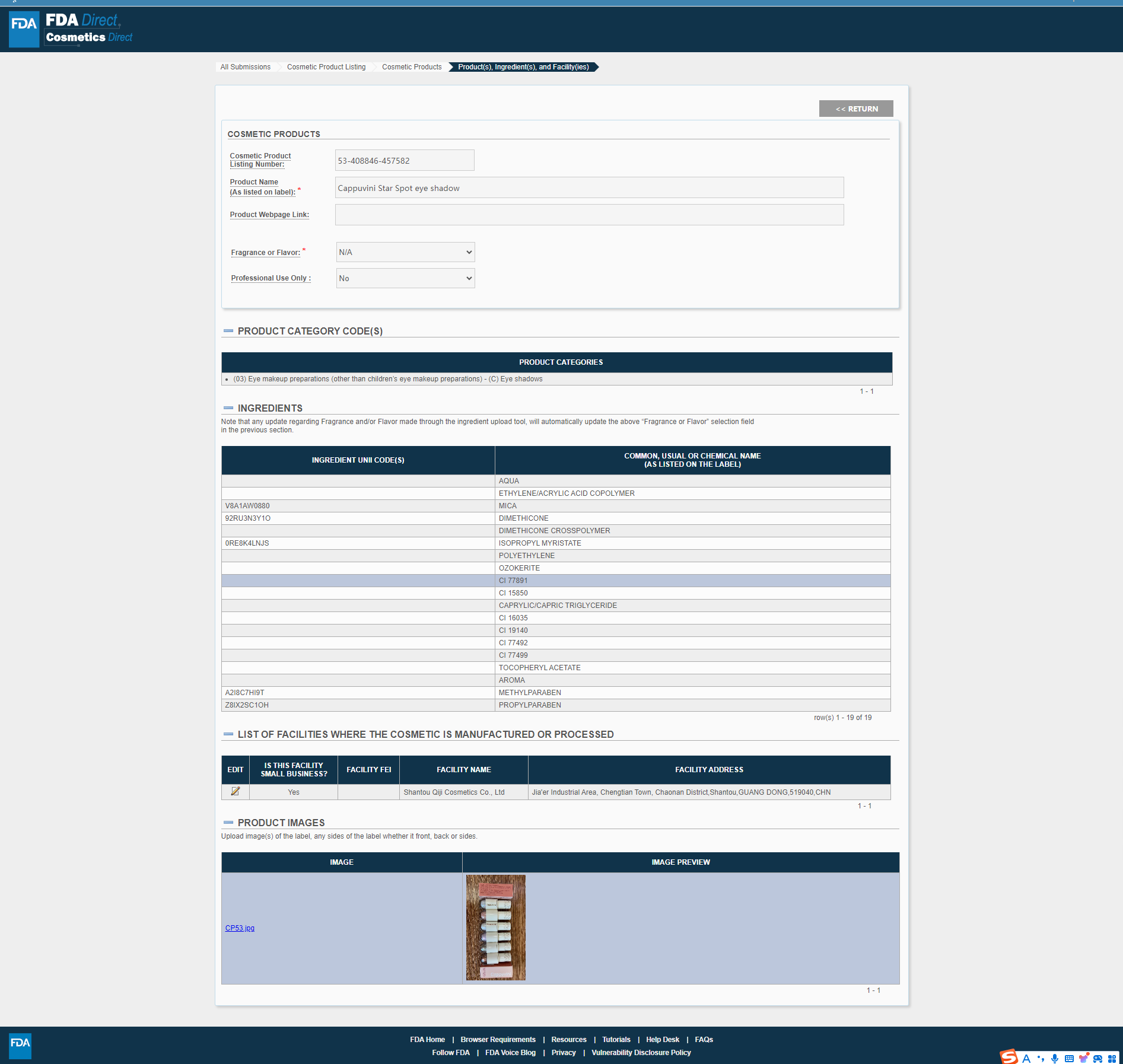The image size is (1123, 1064).
Task: Open the soft keyboard icon in the IME bar
Action: pos(1069,1059)
